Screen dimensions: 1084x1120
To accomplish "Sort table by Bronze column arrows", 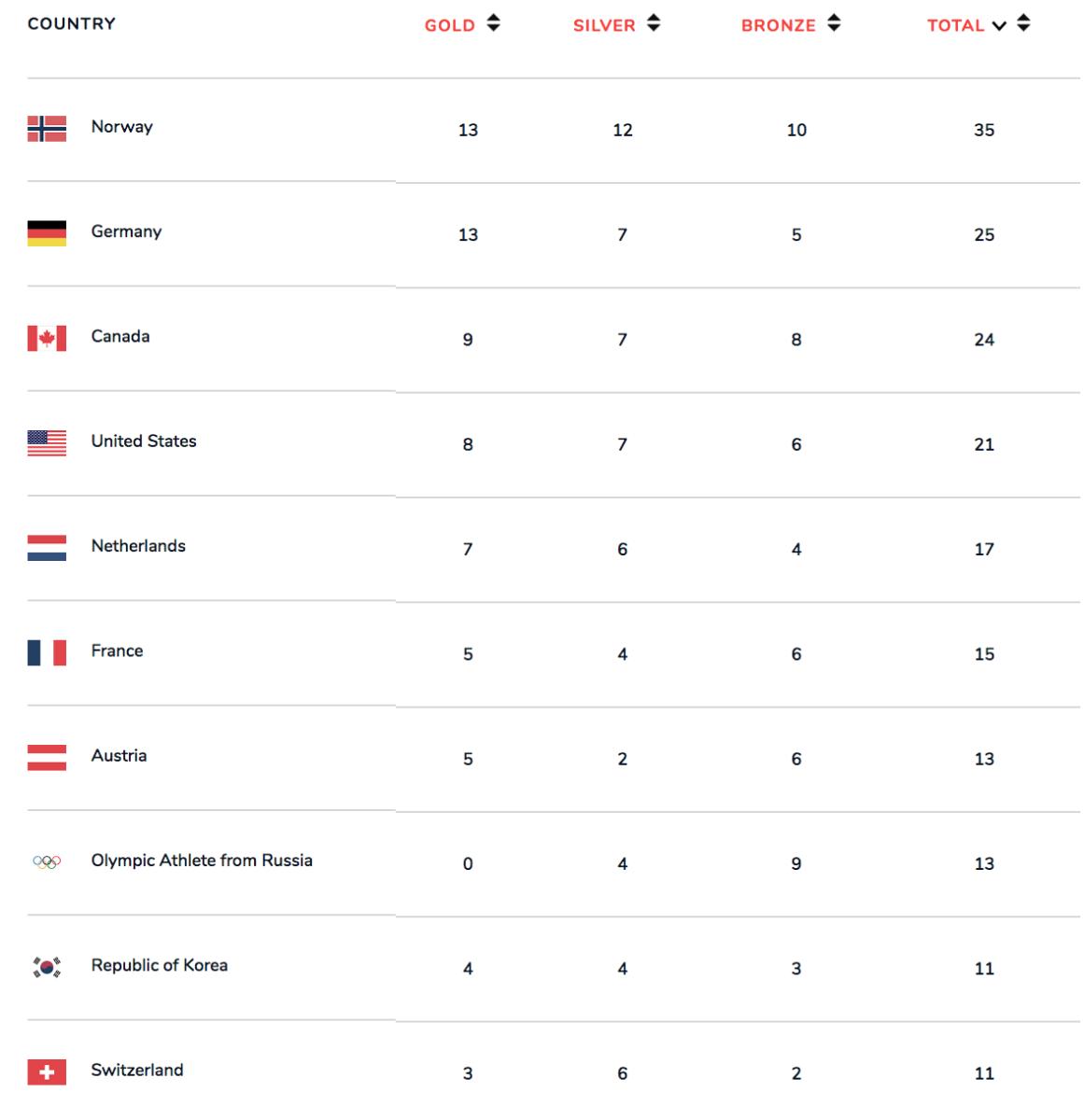I will 834,23.
